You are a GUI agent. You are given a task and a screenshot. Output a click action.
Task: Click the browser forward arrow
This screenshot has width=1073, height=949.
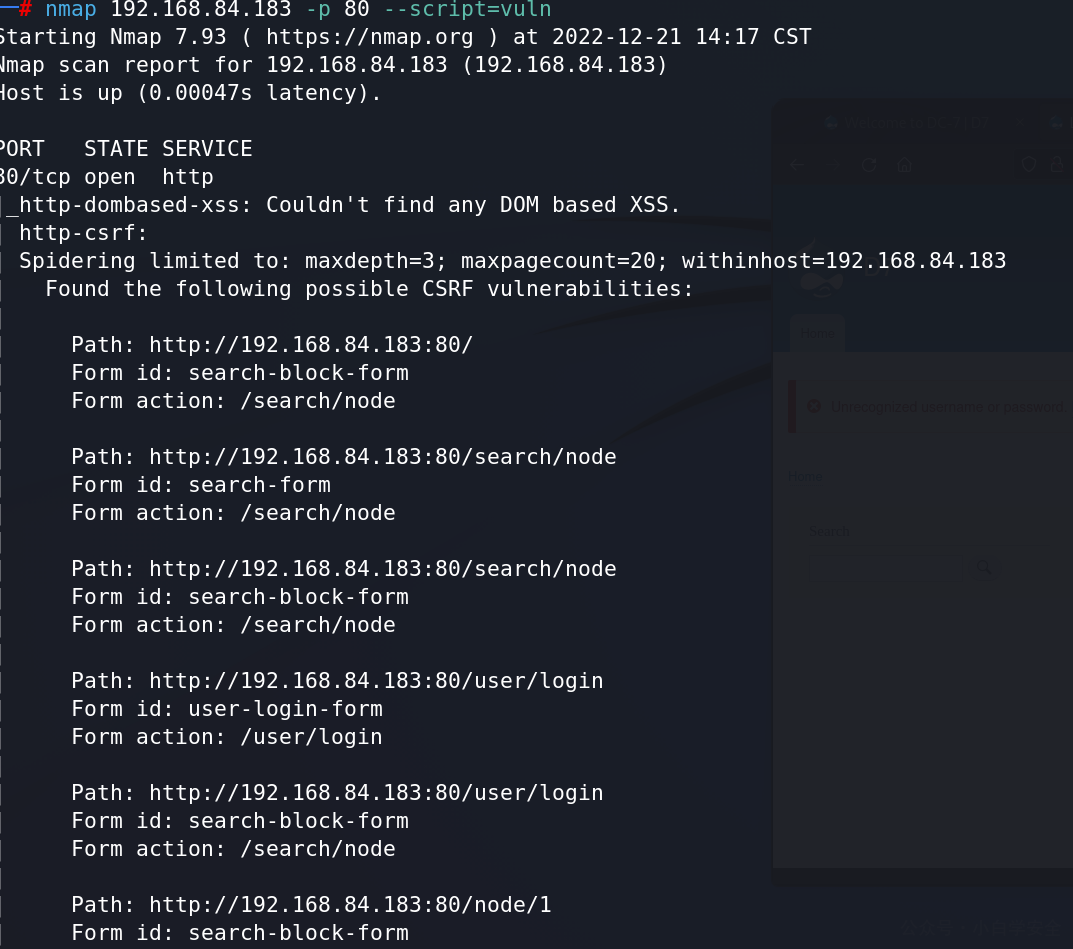pyautogui.click(x=833, y=165)
